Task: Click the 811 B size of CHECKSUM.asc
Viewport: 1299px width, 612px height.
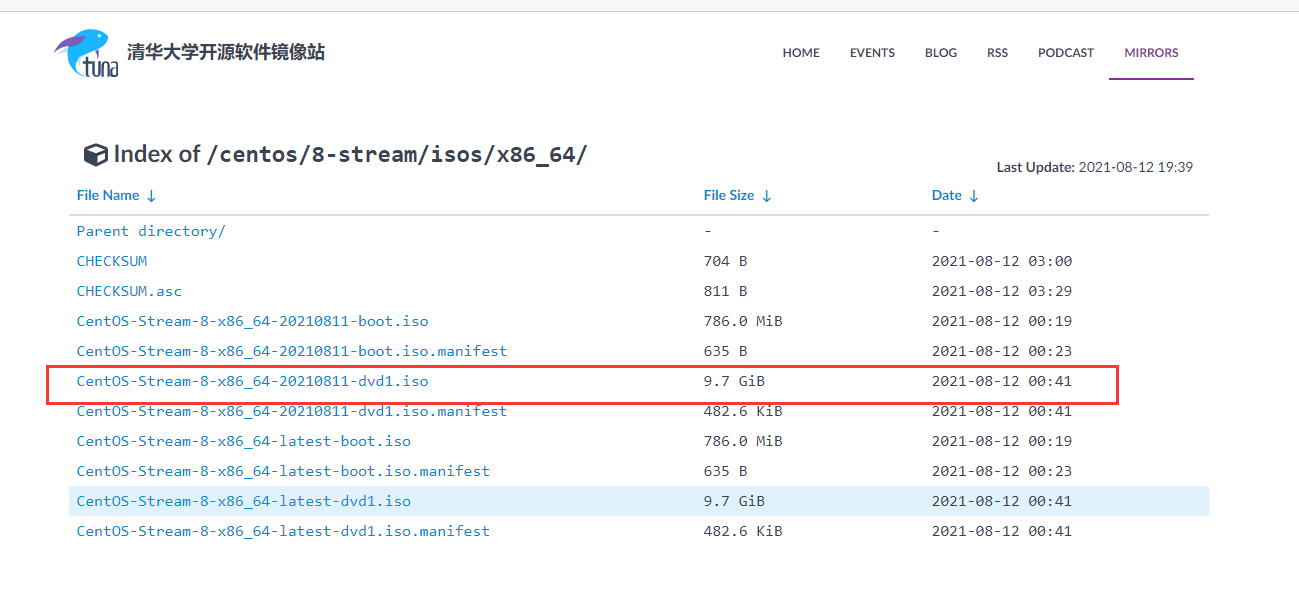Action: [x=725, y=291]
